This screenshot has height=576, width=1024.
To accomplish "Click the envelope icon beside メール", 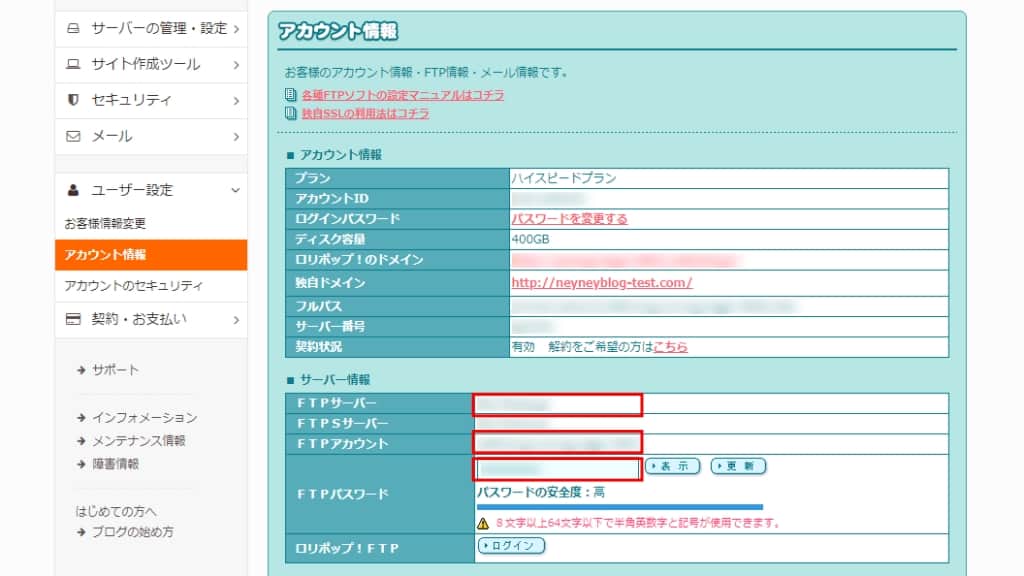I will [73, 136].
